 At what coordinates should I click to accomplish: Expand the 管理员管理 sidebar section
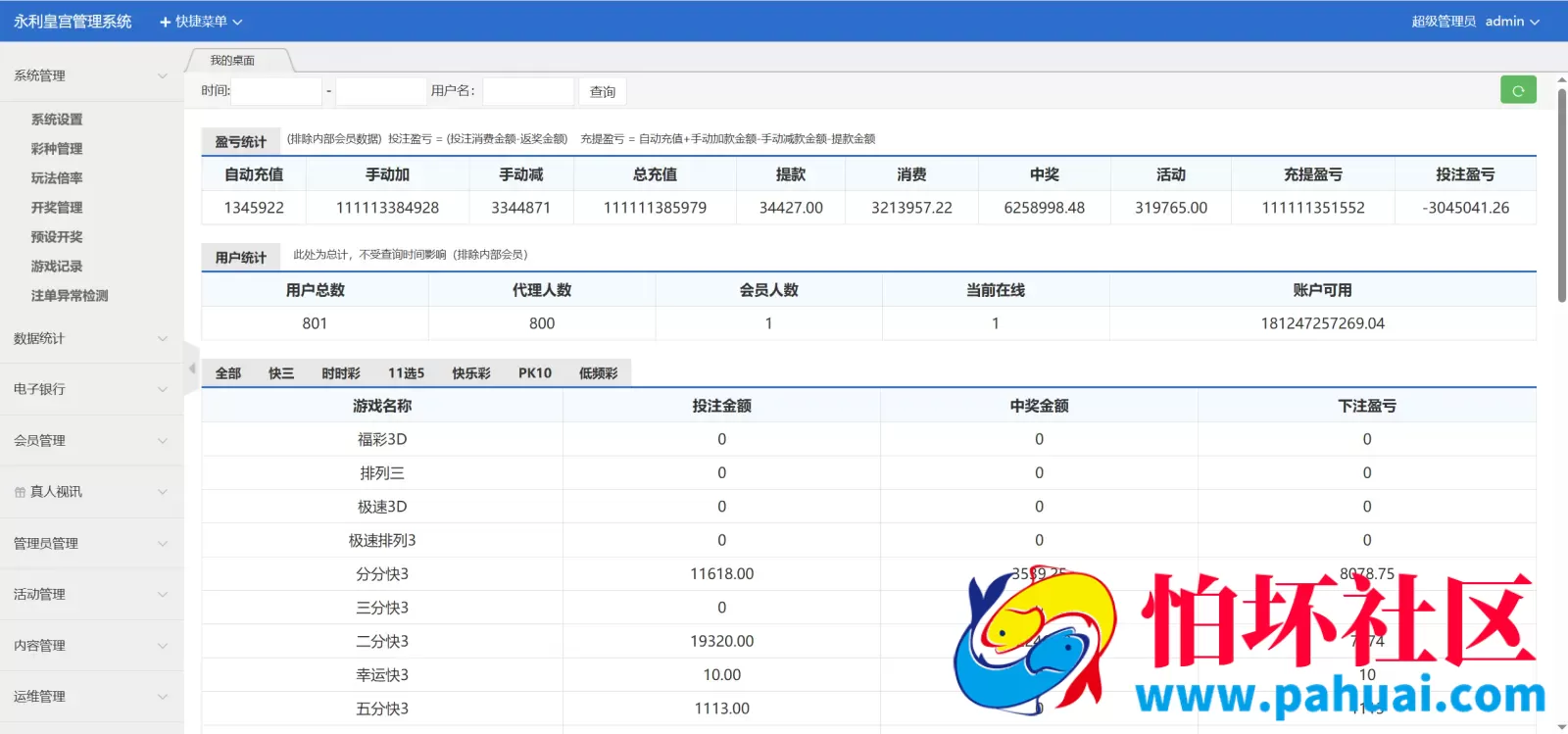(x=91, y=543)
